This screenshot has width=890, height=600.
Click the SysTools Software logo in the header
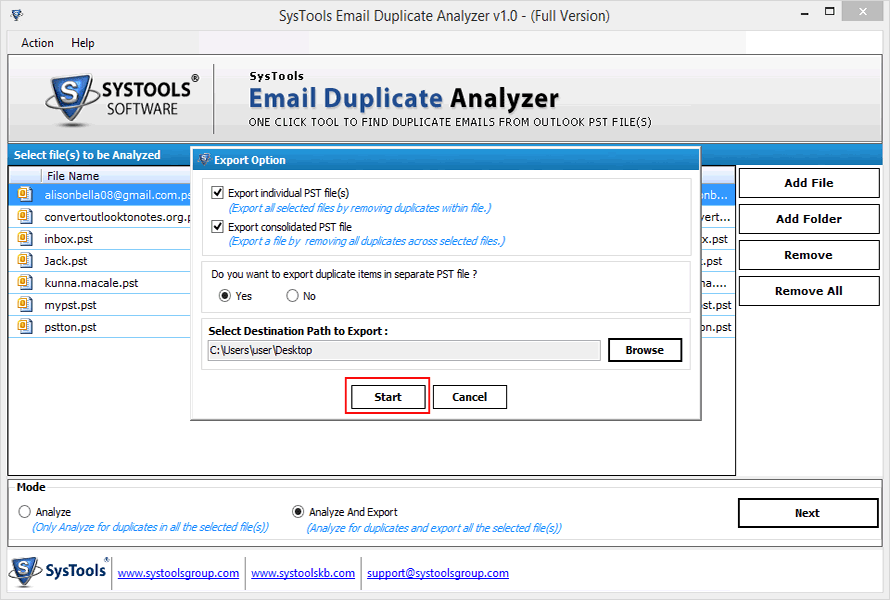tap(122, 99)
